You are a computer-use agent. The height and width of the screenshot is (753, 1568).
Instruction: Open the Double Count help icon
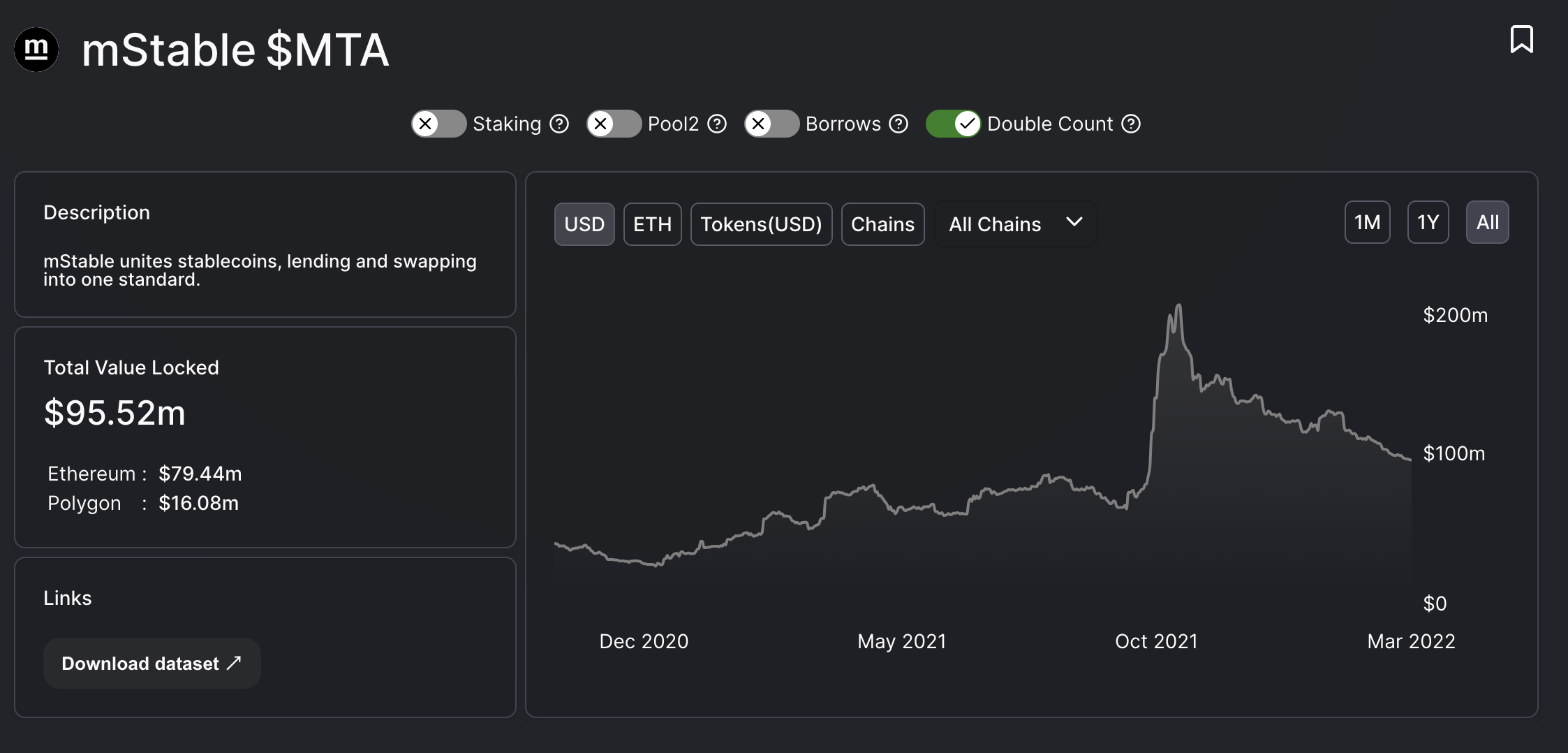click(1131, 124)
